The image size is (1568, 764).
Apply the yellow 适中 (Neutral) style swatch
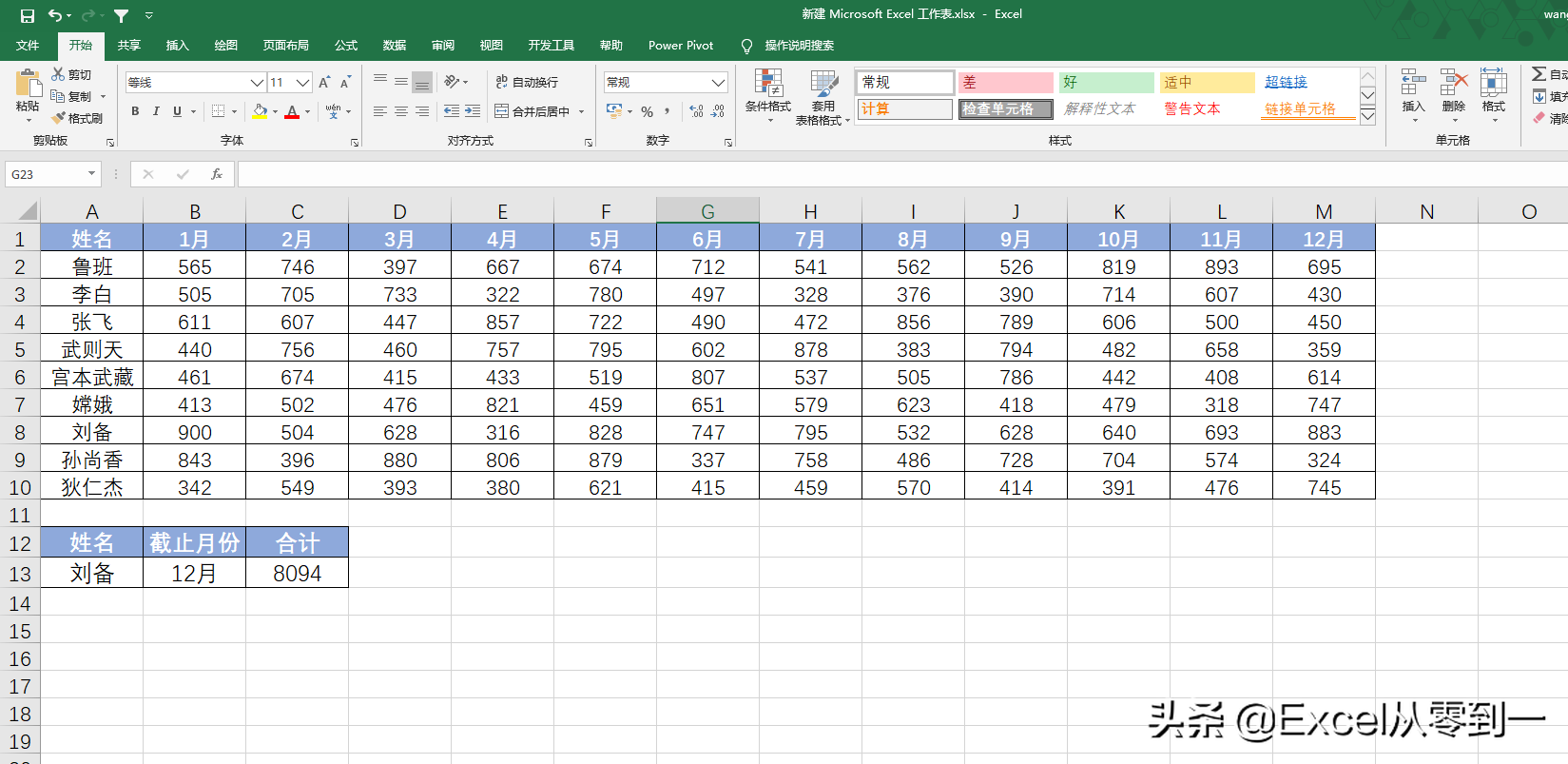[1208, 83]
